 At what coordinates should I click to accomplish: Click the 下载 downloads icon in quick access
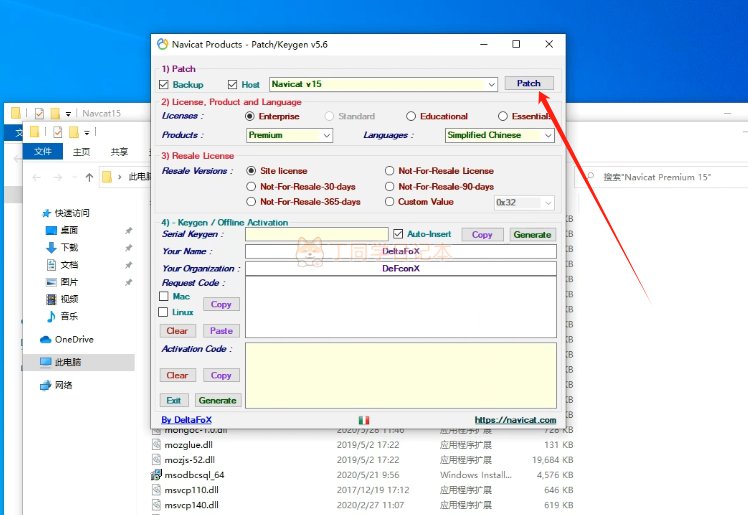point(52,247)
